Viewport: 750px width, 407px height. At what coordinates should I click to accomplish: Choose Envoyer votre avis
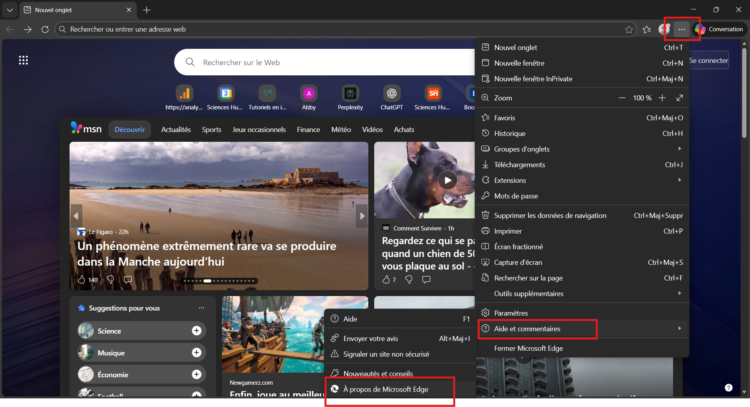pos(400,339)
